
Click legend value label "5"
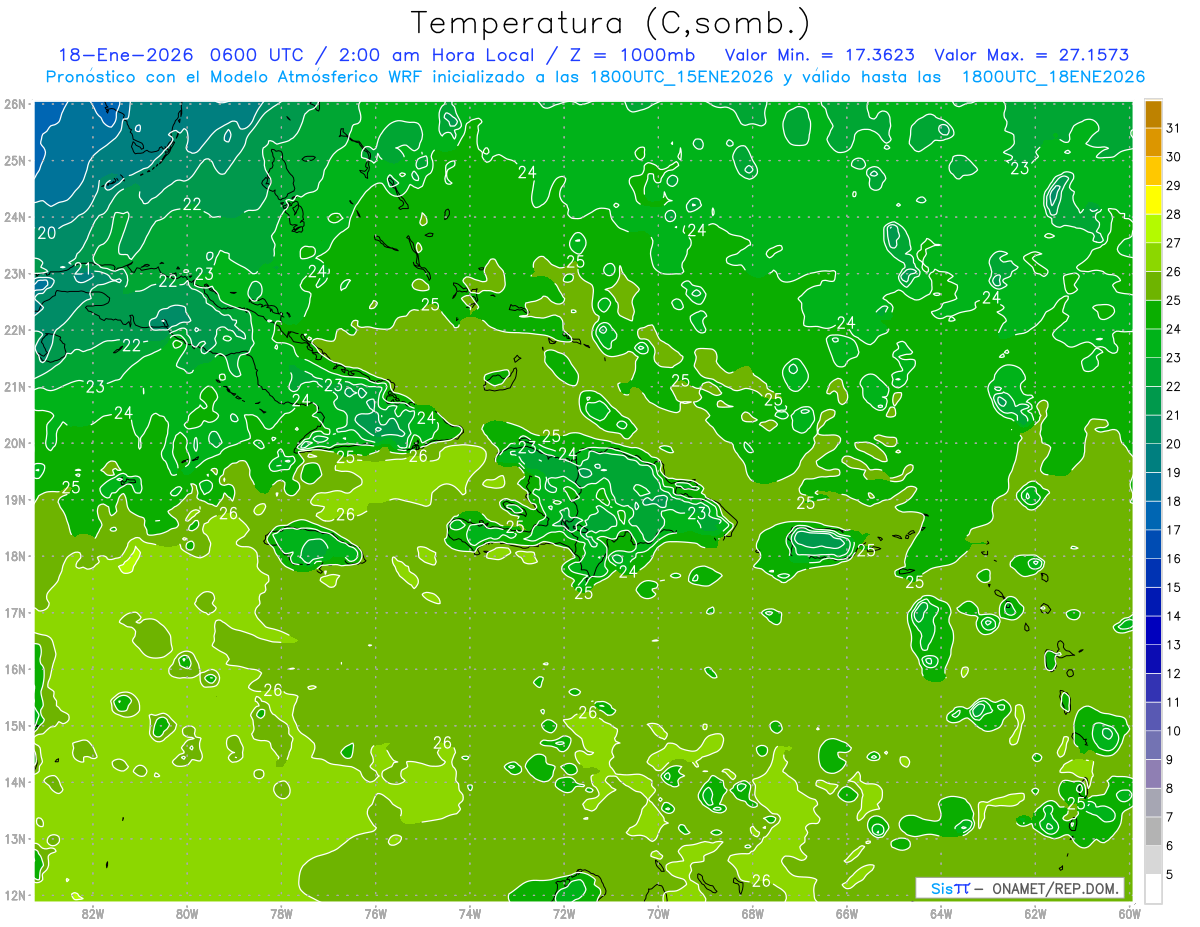point(1170,874)
